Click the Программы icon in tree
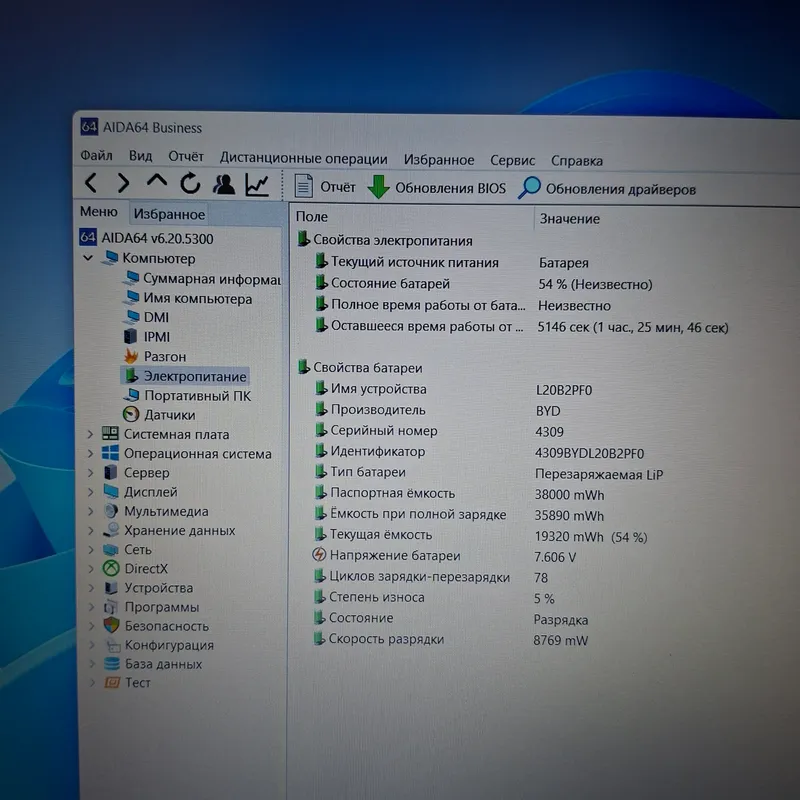Screen dimensions: 800x800 111,607
